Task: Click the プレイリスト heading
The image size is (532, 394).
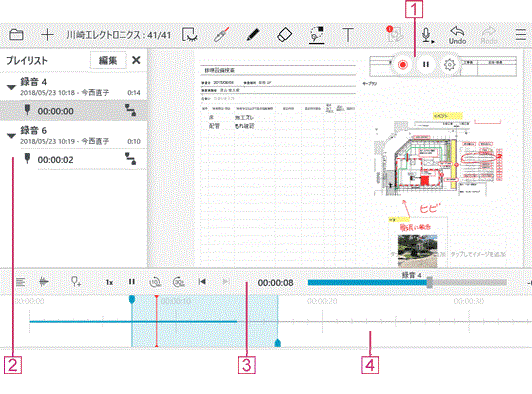Action: click(x=27, y=60)
